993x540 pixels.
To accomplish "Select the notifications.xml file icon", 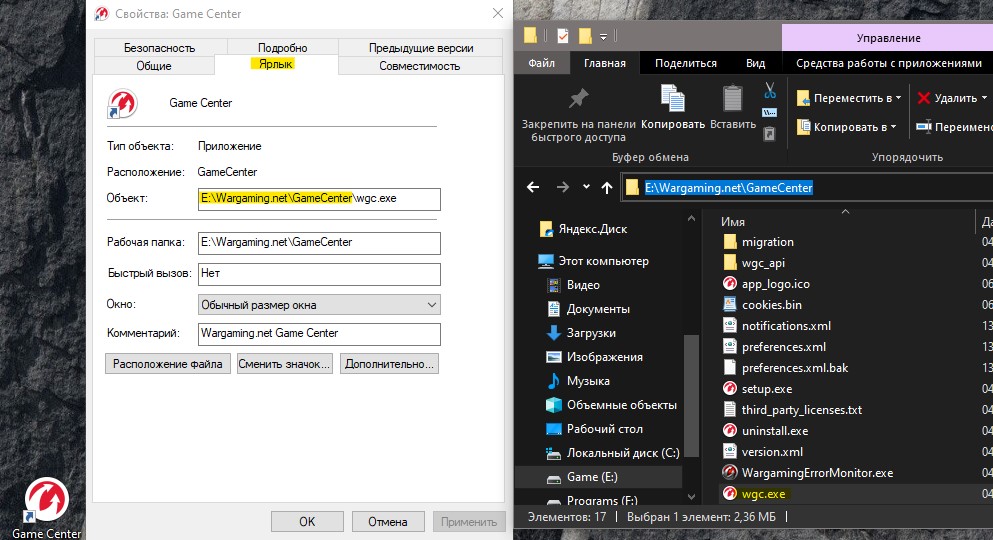I will pyautogui.click(x=730, y=325).
